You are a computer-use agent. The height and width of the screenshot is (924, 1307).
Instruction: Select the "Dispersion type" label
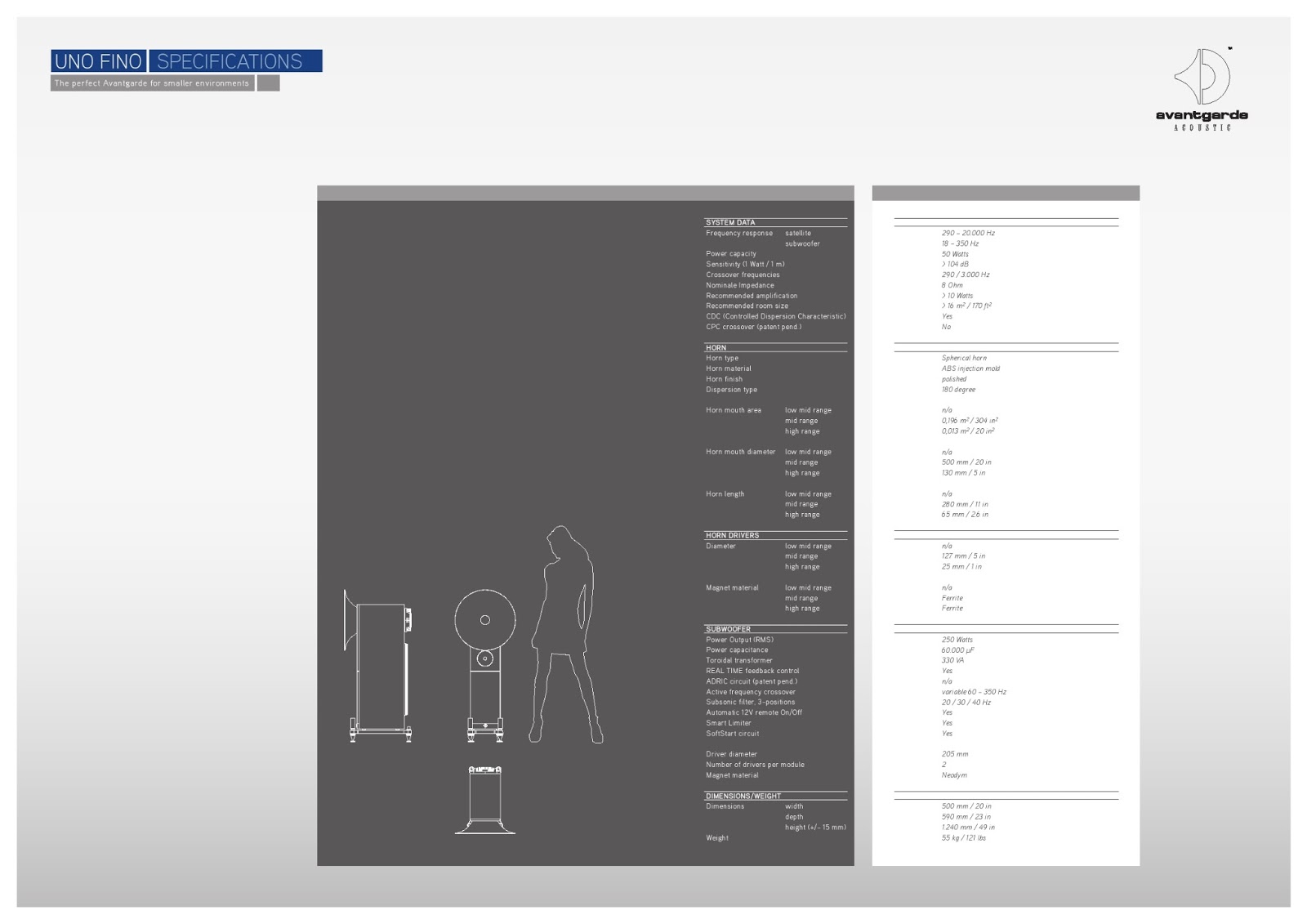pyautogui.click(x=732, y=390)
